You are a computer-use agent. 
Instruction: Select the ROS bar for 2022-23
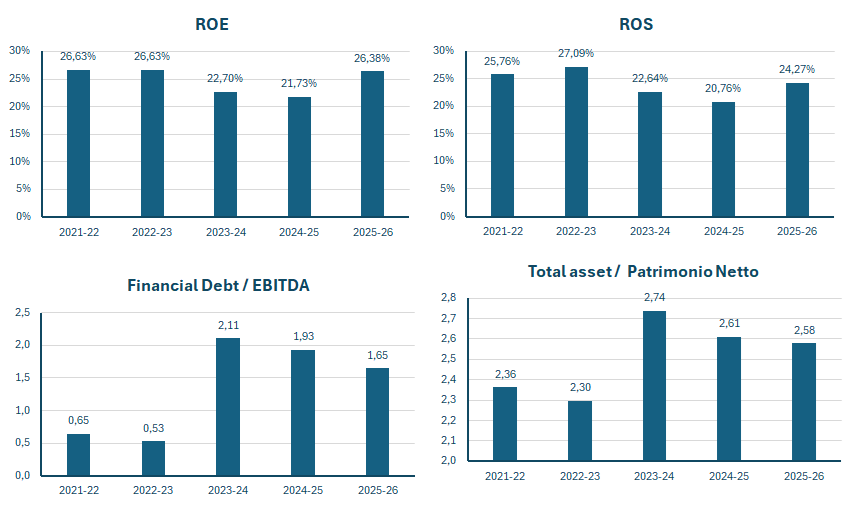(576, 142)
